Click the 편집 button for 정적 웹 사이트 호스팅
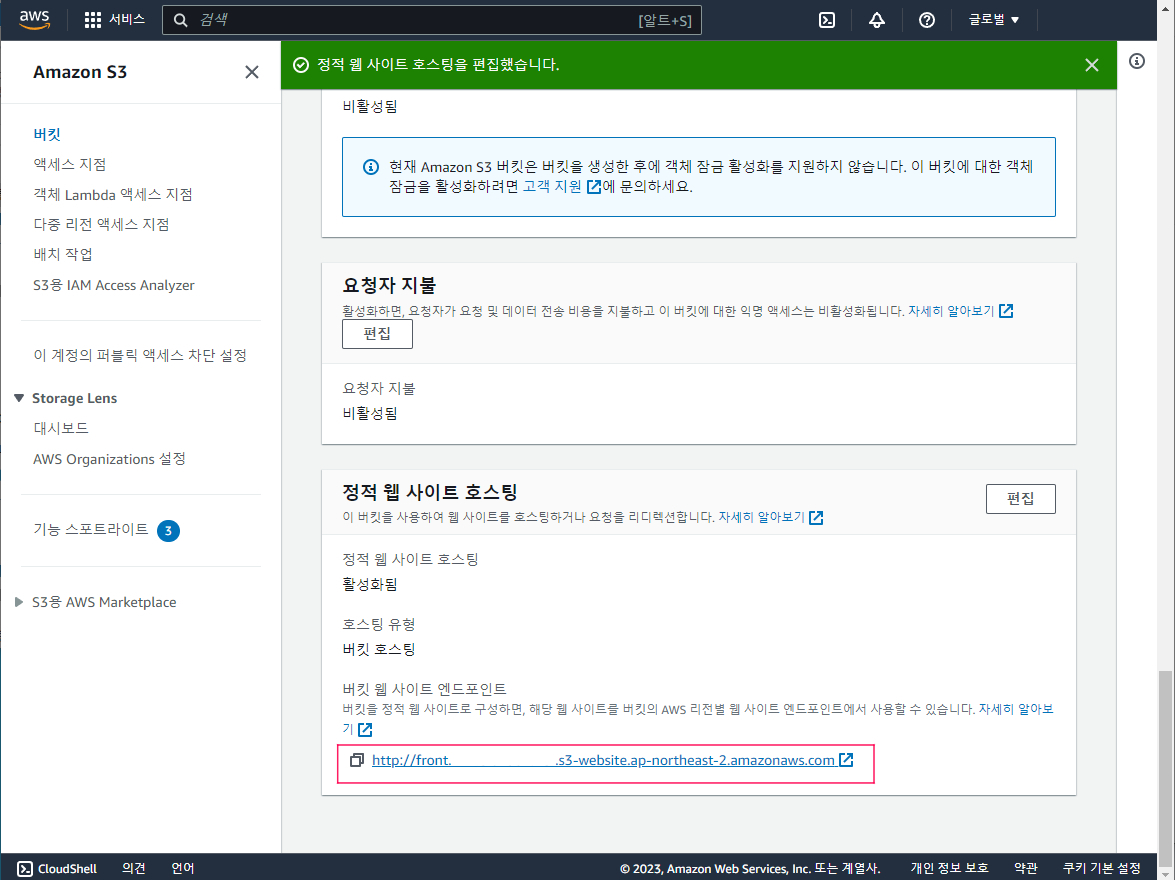Screen dimensions: 1175x880 (x=1020, y=498)
